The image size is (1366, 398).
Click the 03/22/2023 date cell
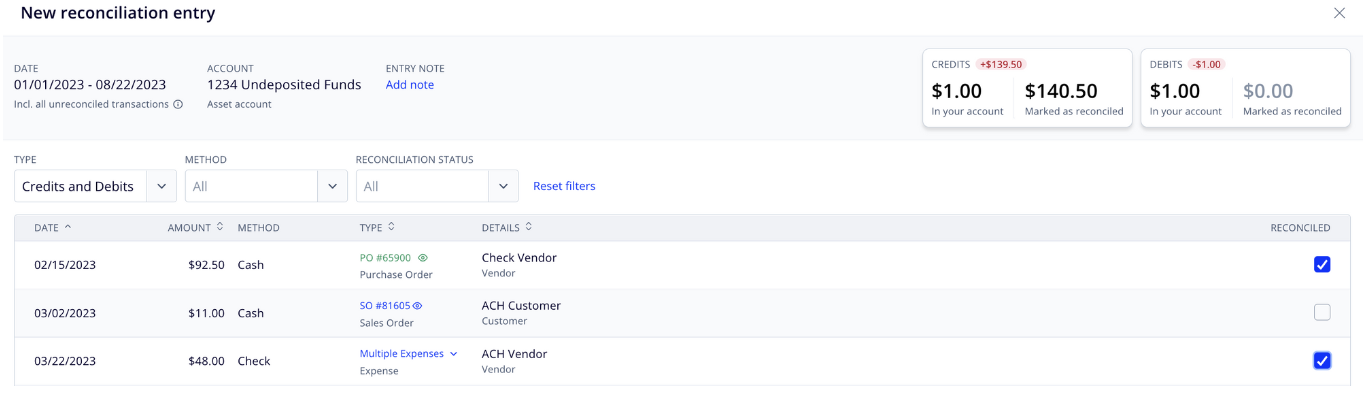pos(65,361)
